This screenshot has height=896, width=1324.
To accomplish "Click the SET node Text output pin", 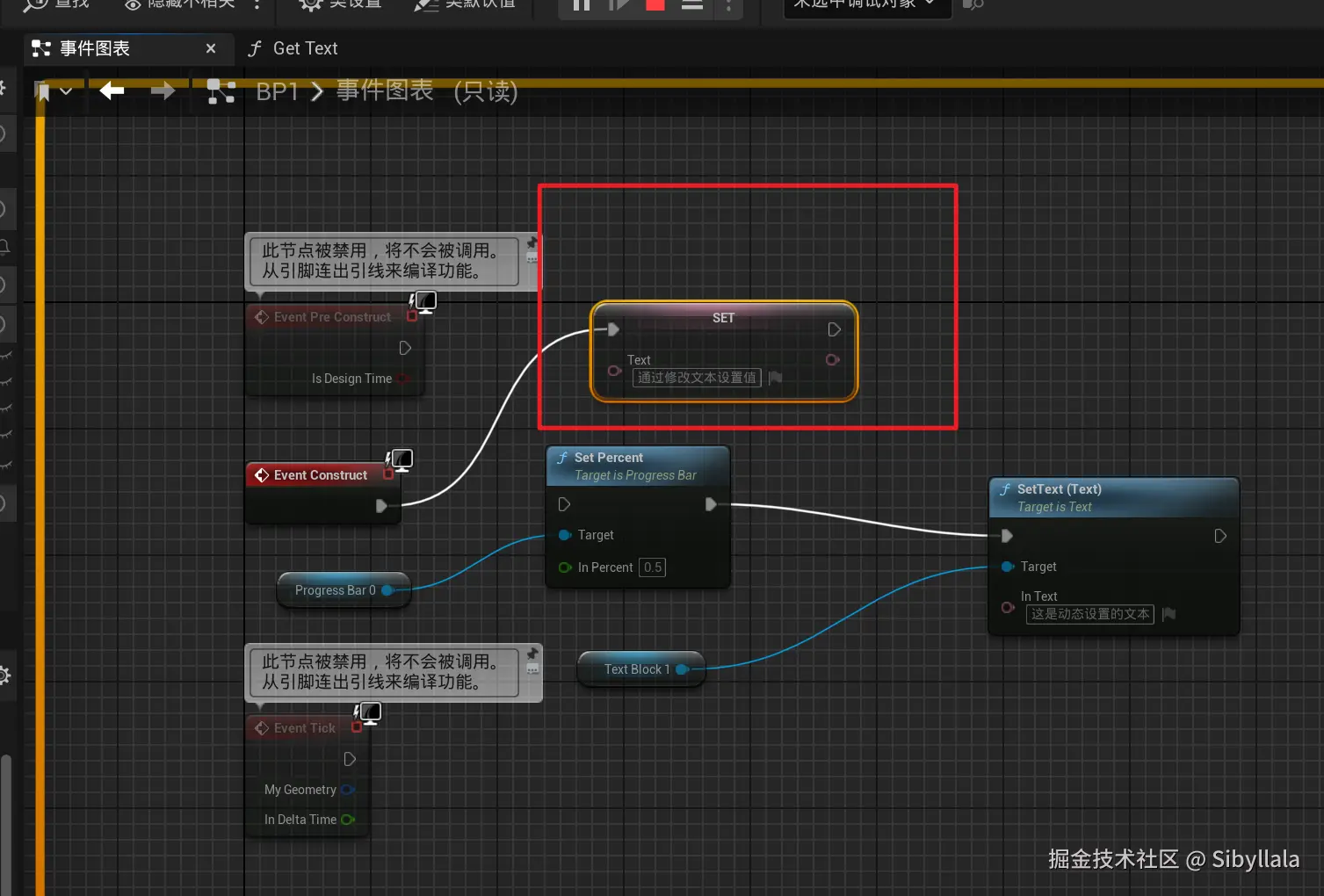I will click(832, 359).
